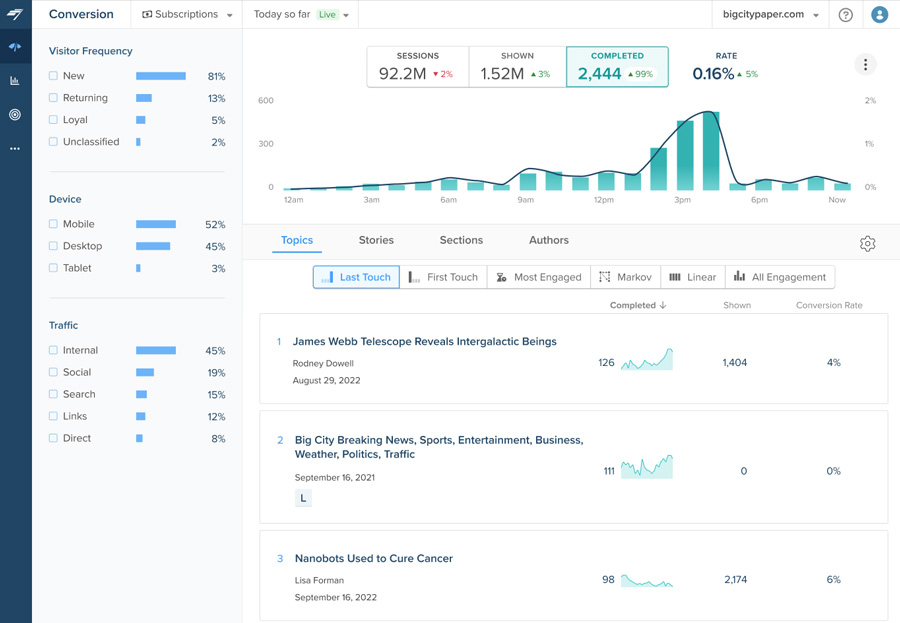
Task: Click the Chartbeat logo in sidebar
Action: pos(15,14)
